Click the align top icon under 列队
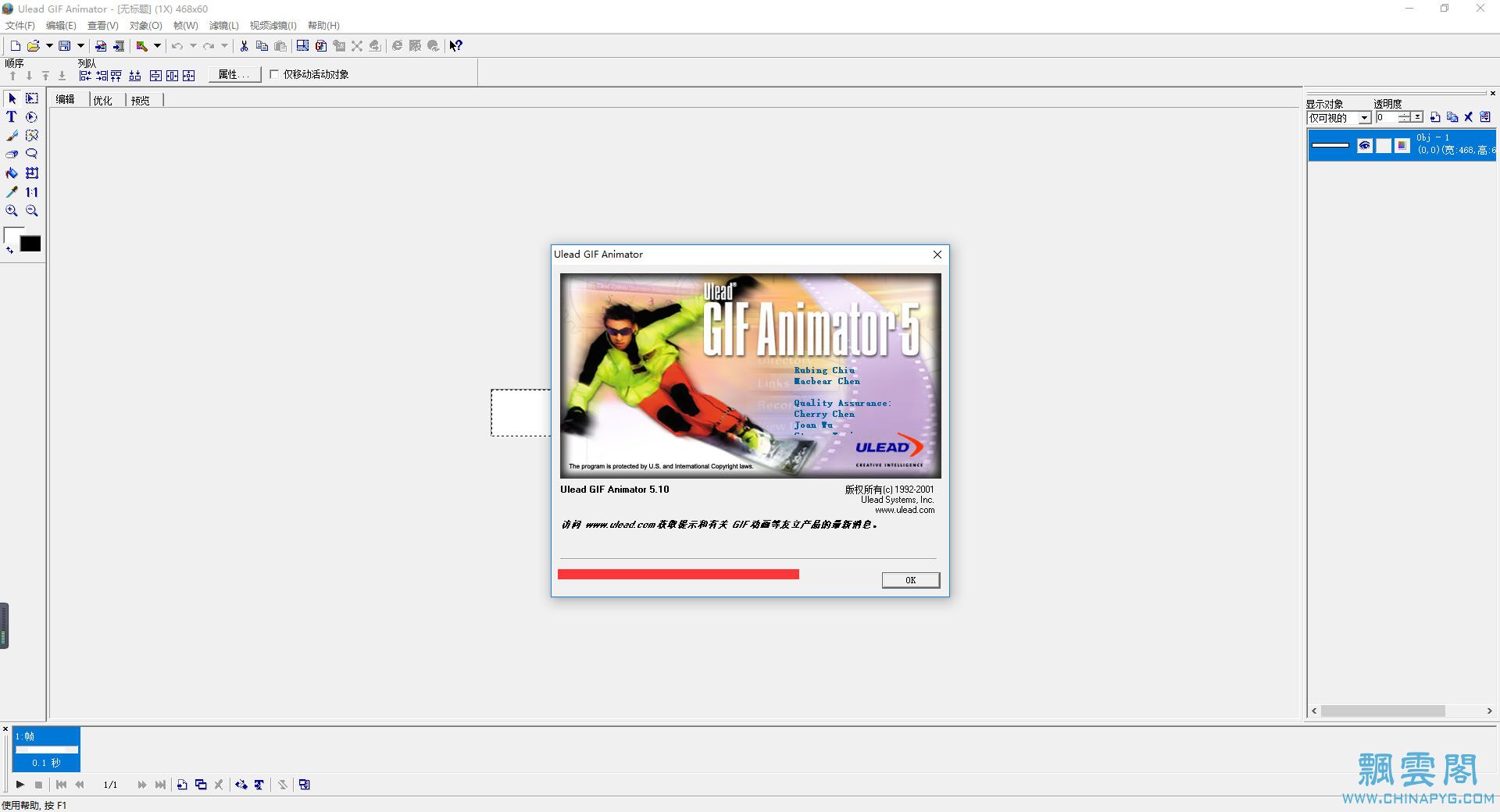 coord(116,76)
